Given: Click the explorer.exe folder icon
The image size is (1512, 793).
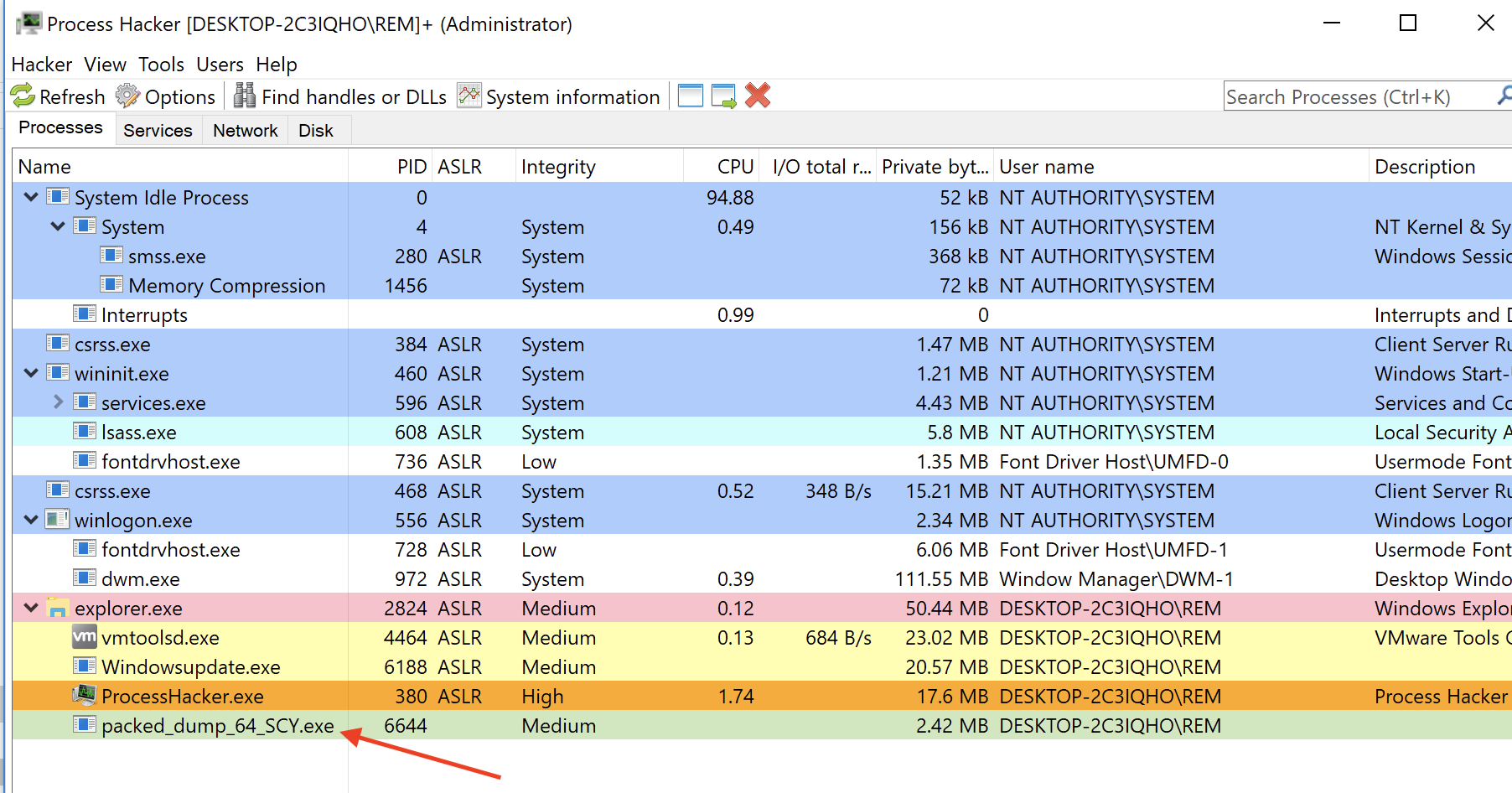Looking at the screenshot, I should pos(57,608).
